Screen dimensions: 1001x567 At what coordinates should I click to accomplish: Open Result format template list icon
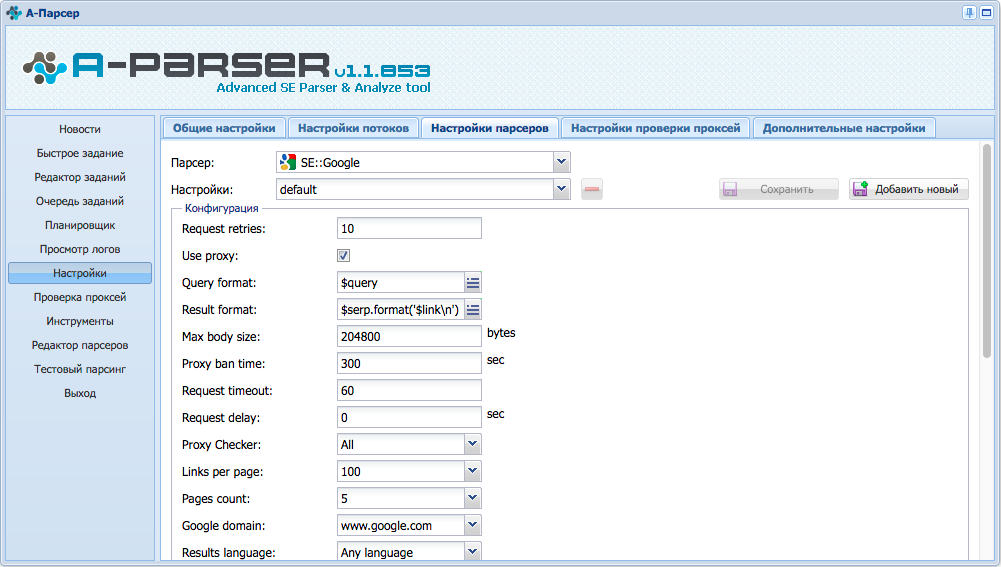click(x=472, y=310)
